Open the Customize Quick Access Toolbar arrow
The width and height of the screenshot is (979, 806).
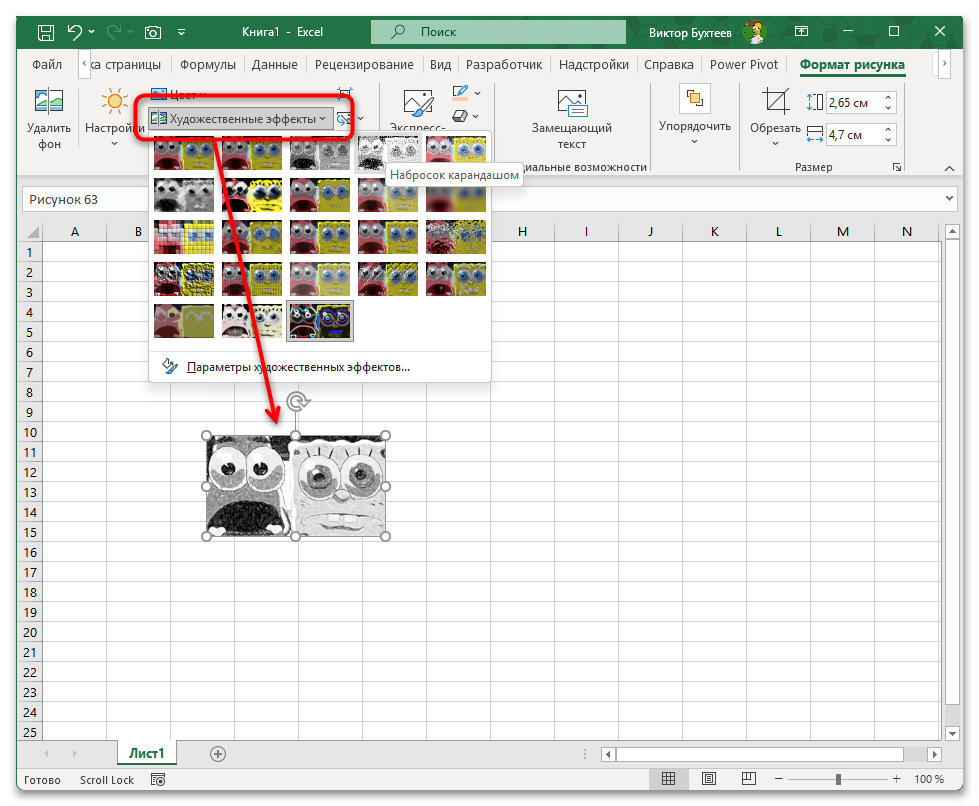[182, 32]
